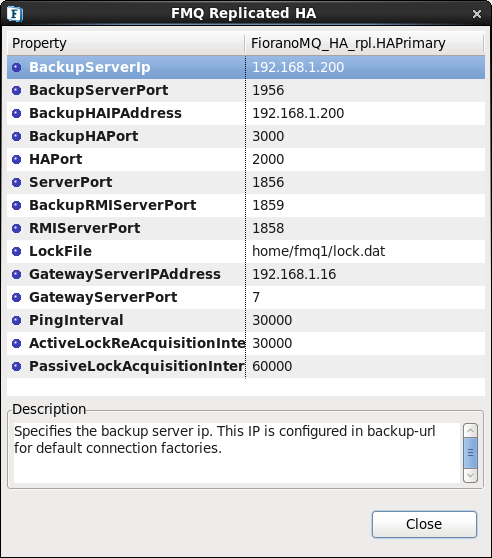
Task: Click the bullet icon beside PingInterval
Action: point(17,320)
